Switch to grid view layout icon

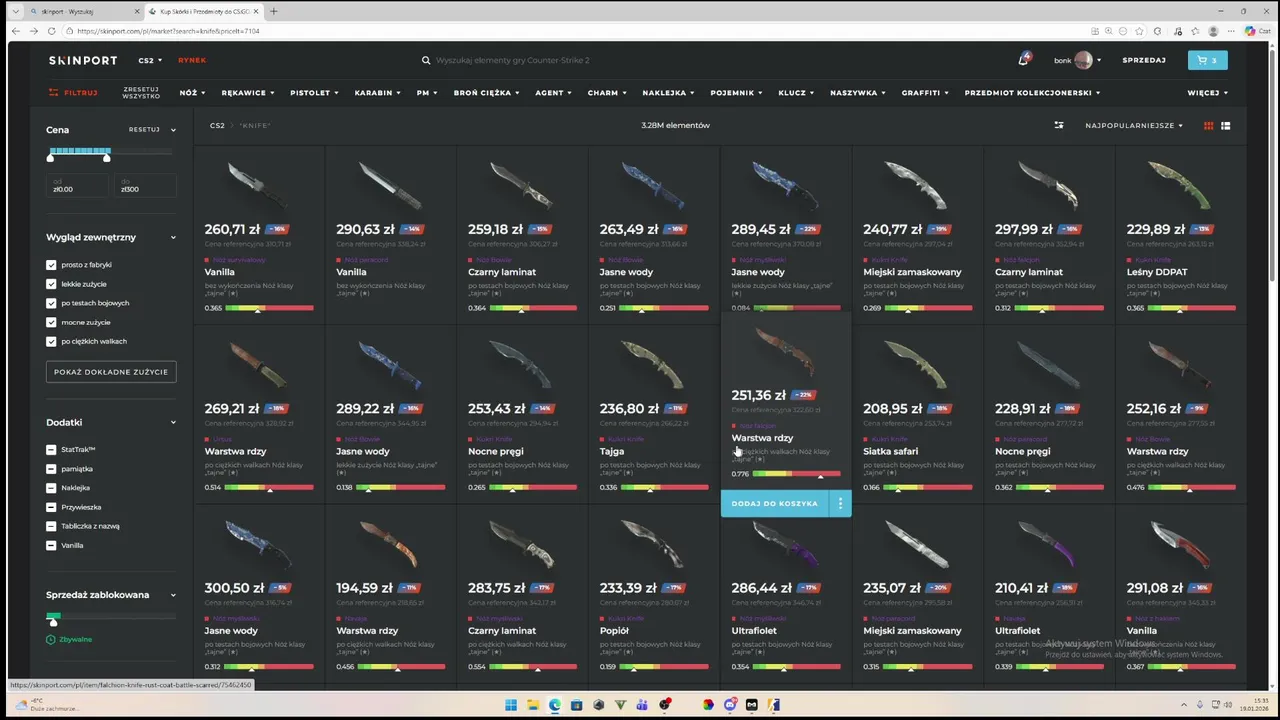coord(1208,125)
